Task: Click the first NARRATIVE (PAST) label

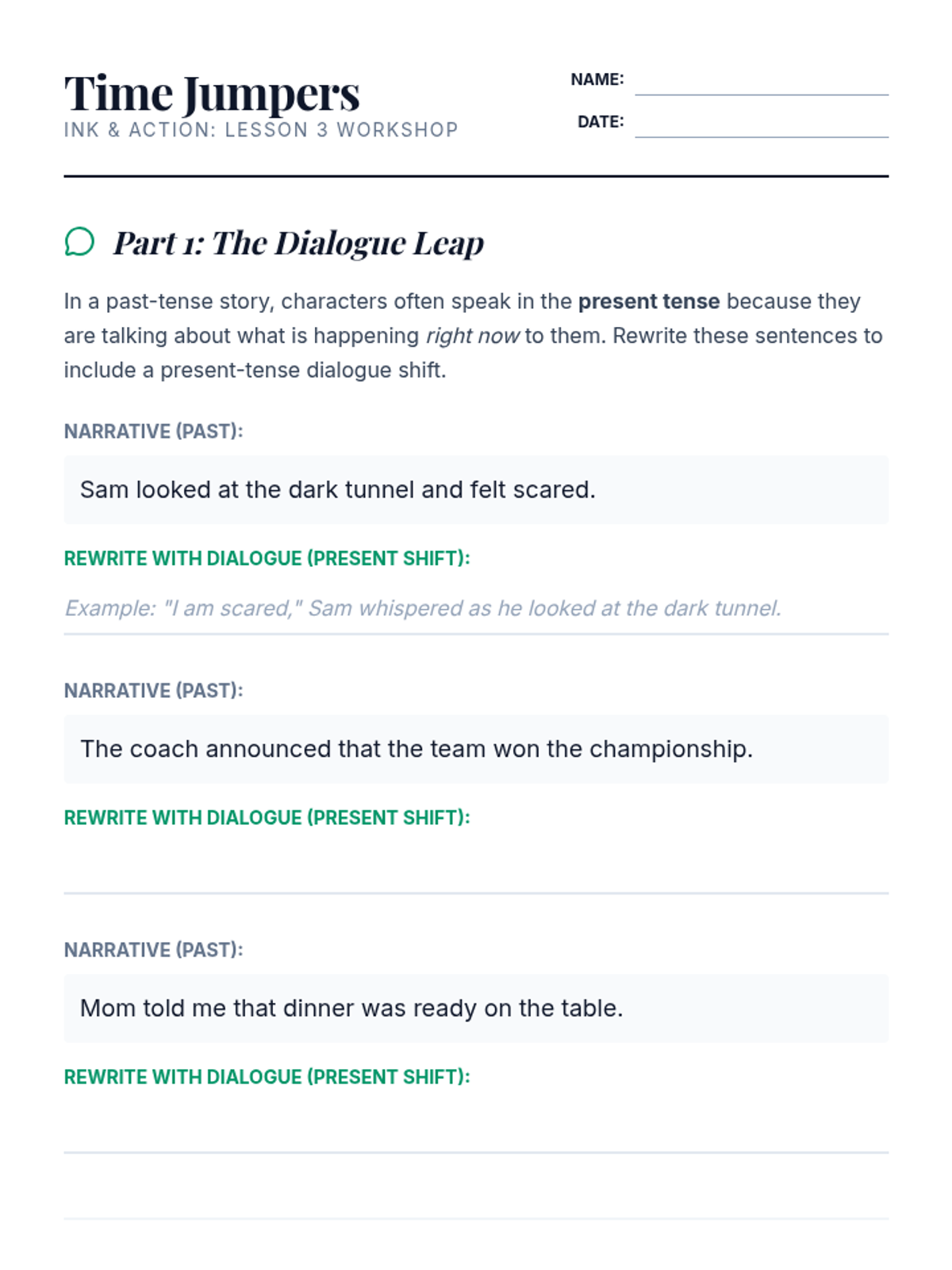Action: point(154,432)
